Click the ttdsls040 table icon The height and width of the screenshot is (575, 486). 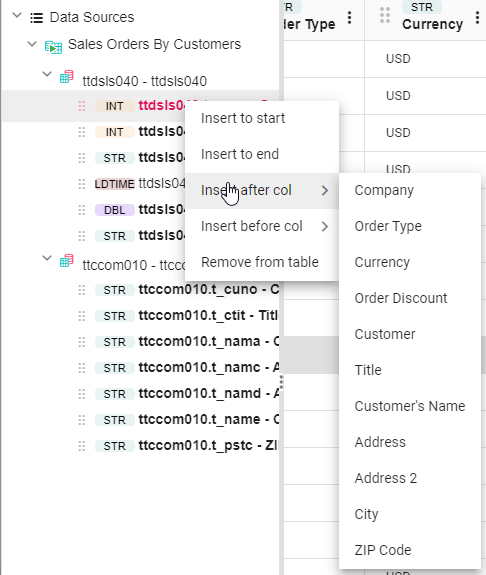pos(67,77)
